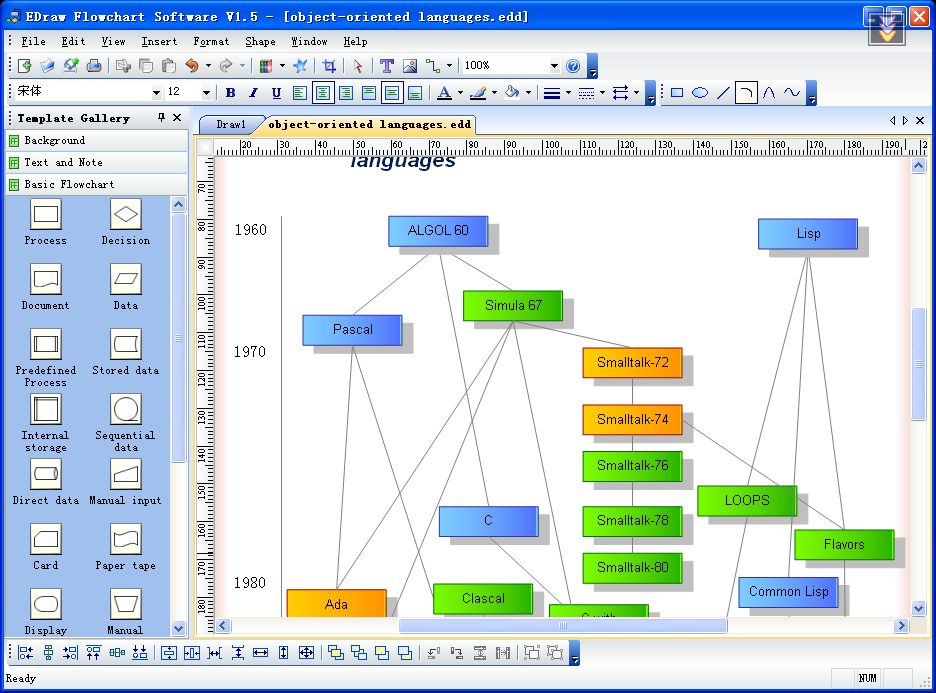Open the Insert menu
The height and width of the screenshot is (693, 936).
(159, 41)
